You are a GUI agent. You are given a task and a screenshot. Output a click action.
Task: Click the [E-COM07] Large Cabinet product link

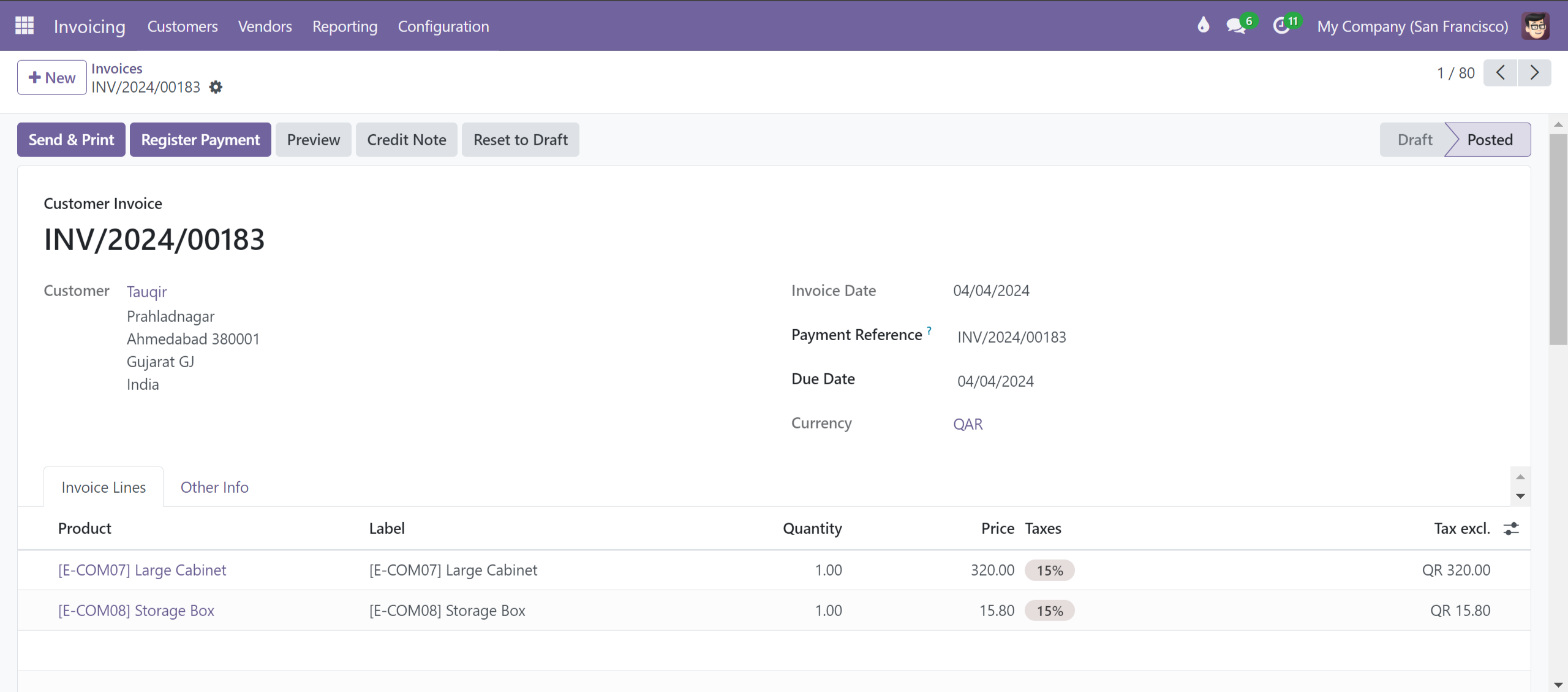click(x=142, y=569)
